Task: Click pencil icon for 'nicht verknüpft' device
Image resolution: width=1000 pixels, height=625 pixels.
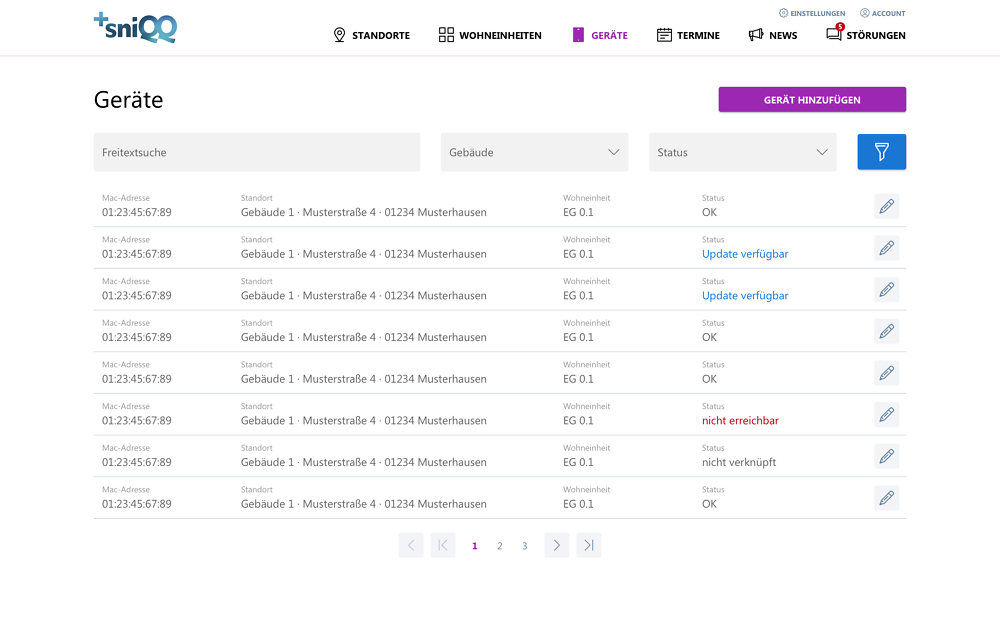Action: pyautogui.click(x=886, y=457)
